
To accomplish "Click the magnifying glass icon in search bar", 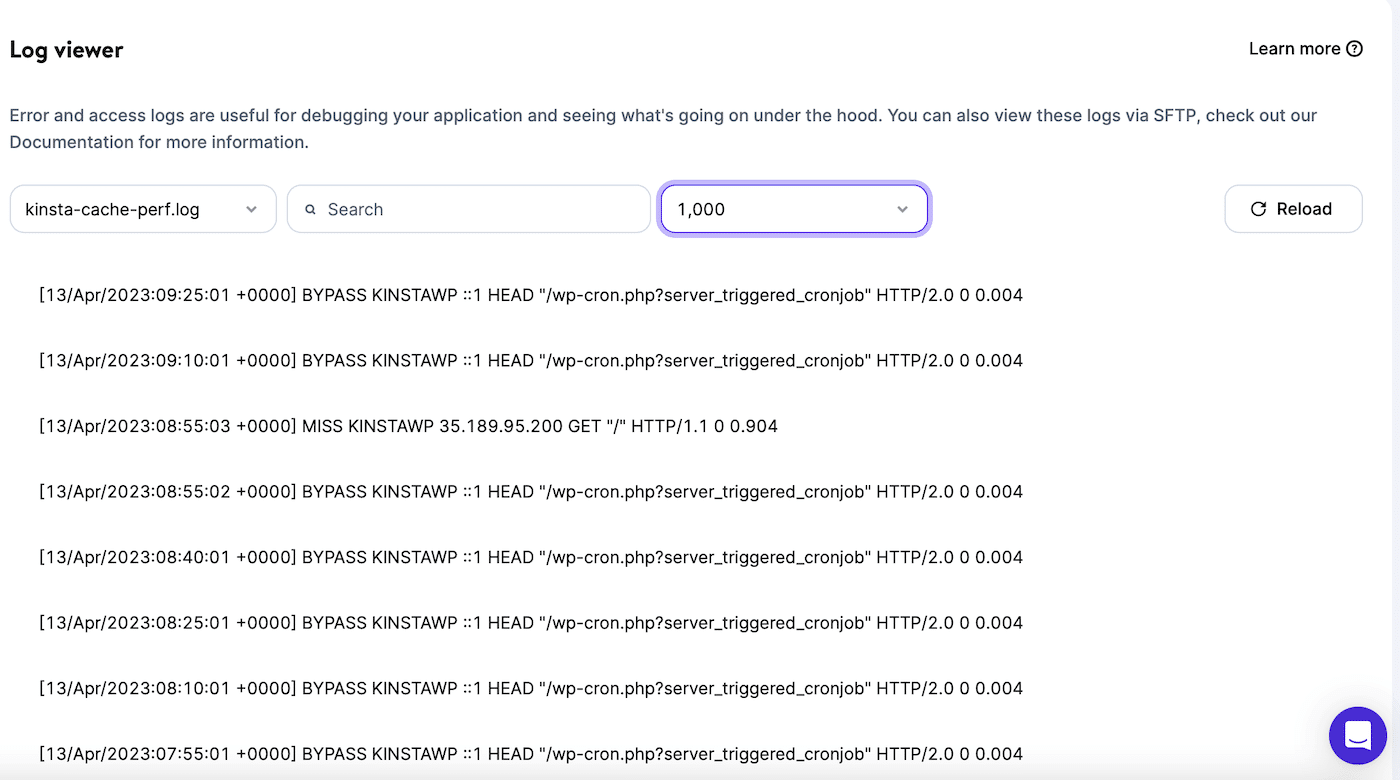I will pyautogui.click(x=310, y=209).
